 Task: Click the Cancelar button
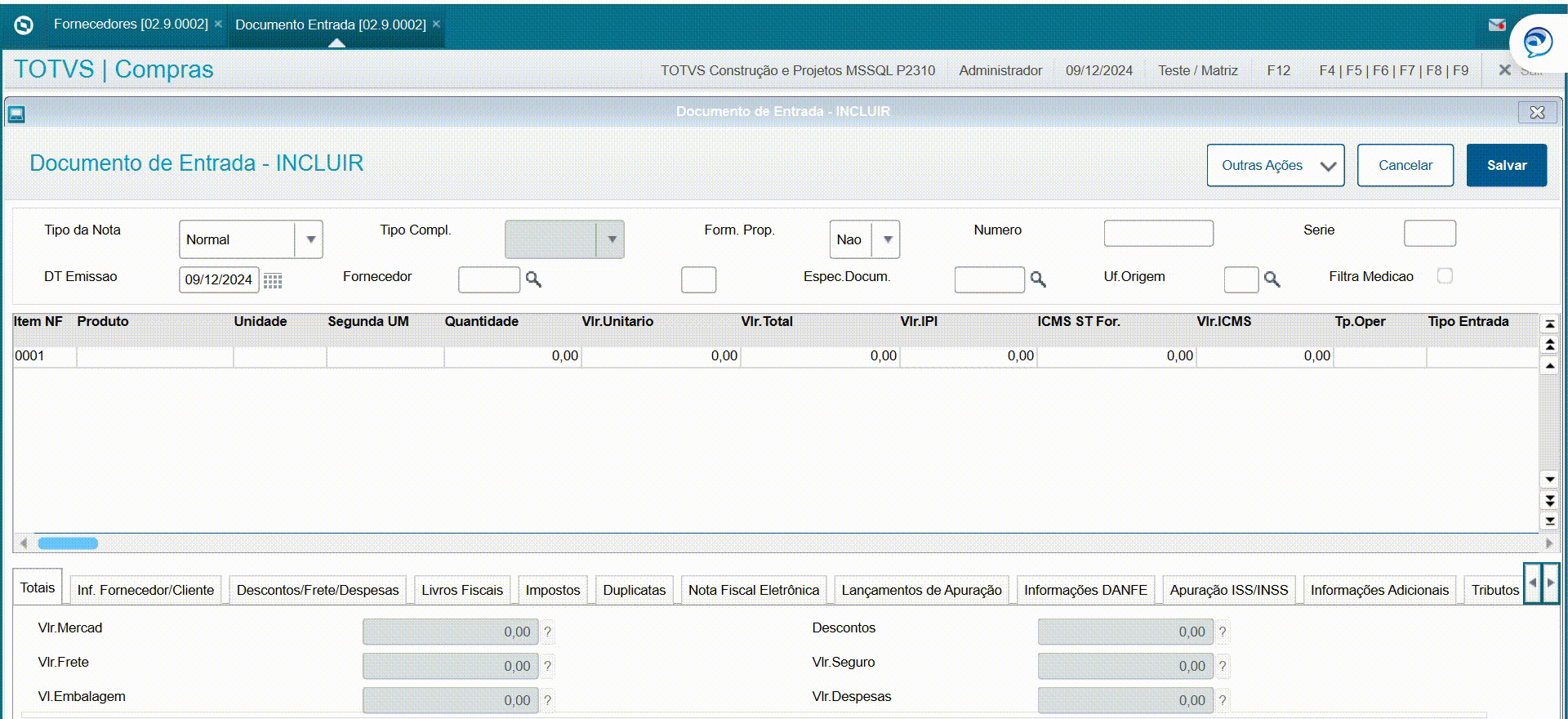click(x=1405, y=165)
